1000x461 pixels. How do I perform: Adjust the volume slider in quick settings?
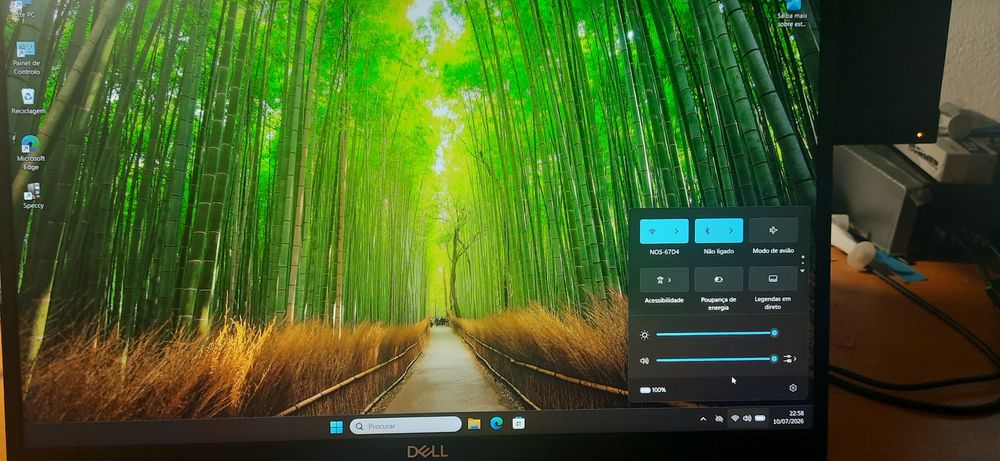[715, 360]
